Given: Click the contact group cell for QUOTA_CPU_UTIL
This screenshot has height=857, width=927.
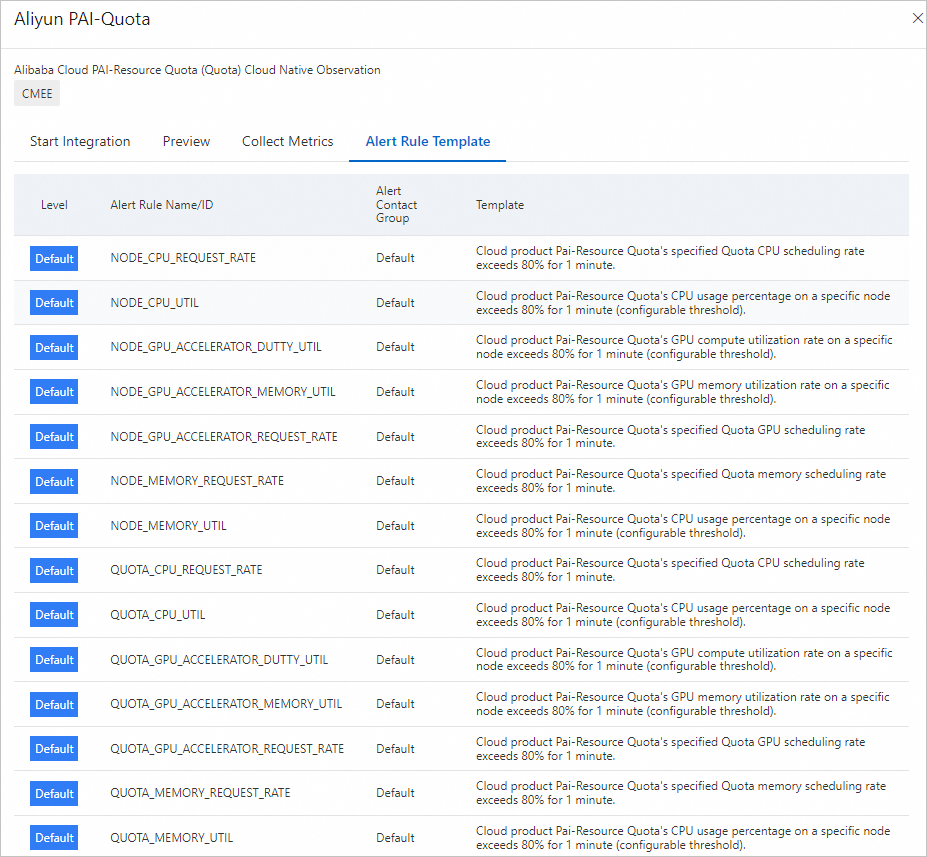Looking at the screenshot, I should click(x=395, y=615).
